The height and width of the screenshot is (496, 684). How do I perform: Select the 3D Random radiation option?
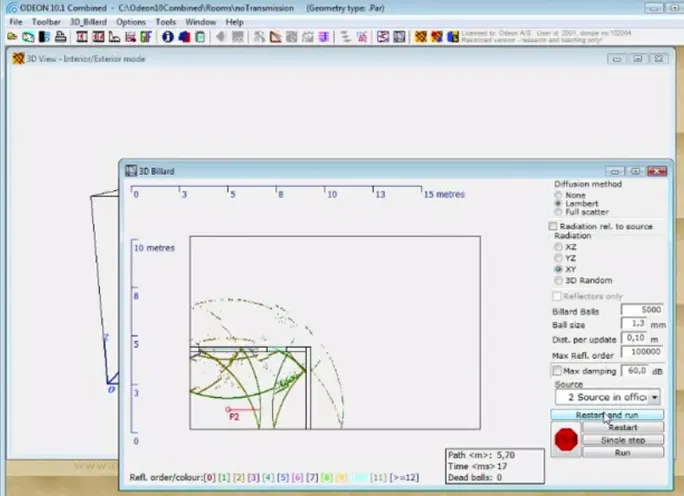pos(558,280)
